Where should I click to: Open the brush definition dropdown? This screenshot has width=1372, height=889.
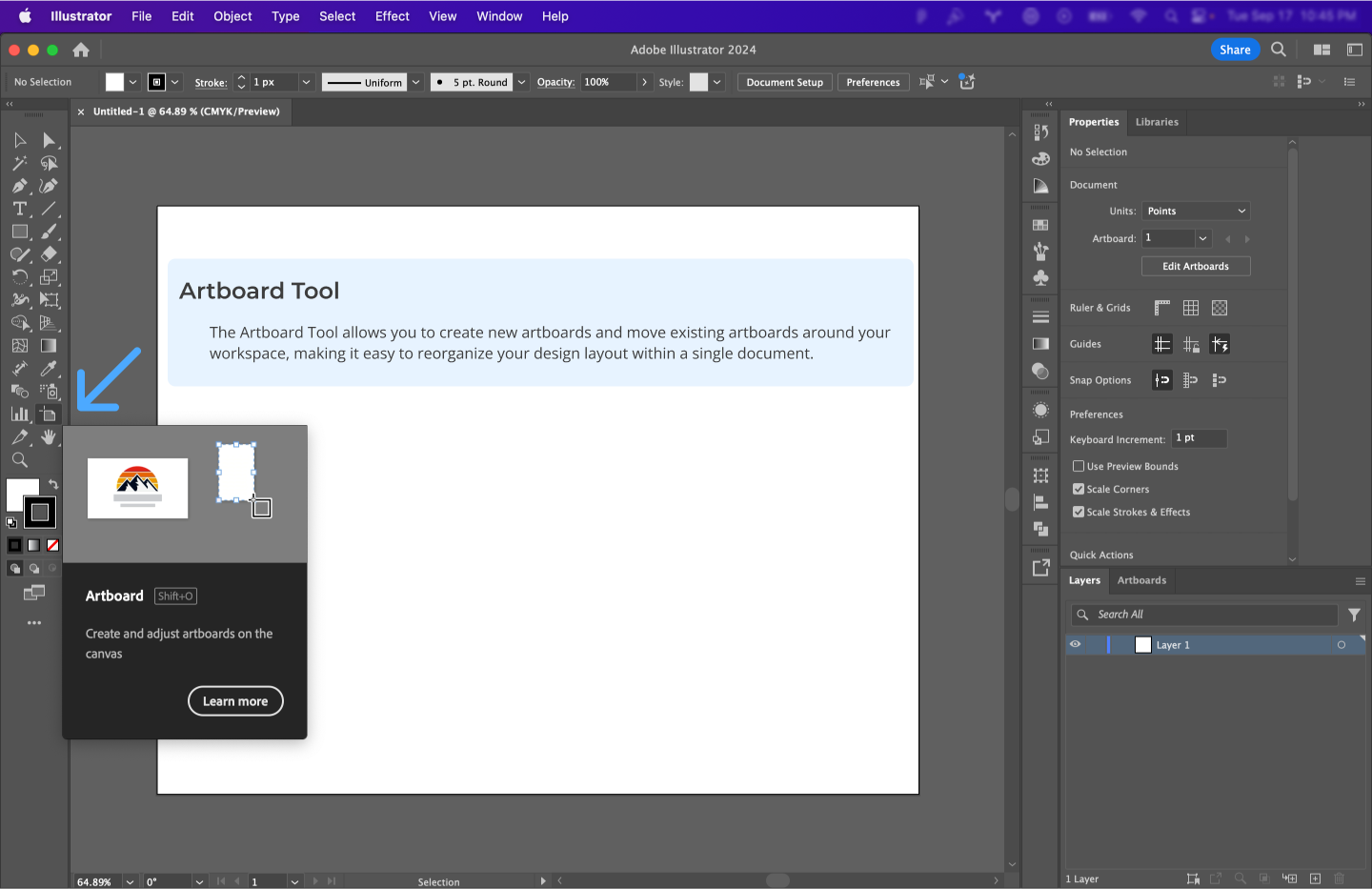(521, 82)
